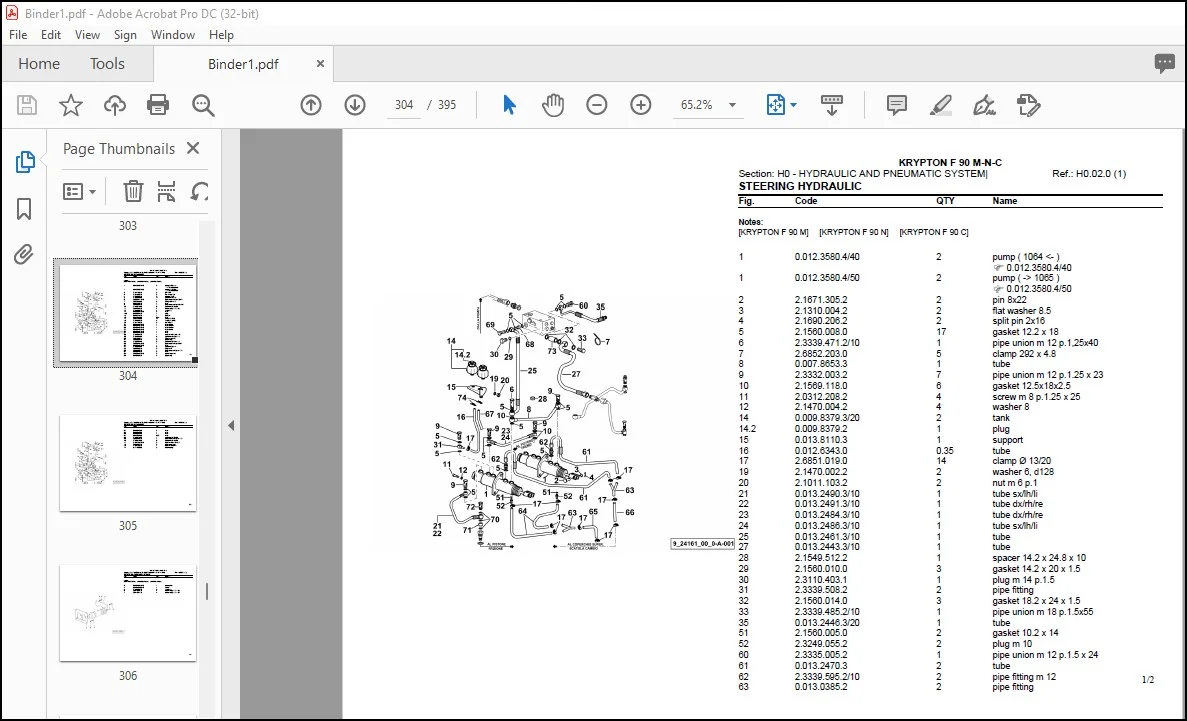Viewport: 1187px width, 721px height.
Task: Click part code 0.013.0385.2 in last row
Action: pos(821,687)
